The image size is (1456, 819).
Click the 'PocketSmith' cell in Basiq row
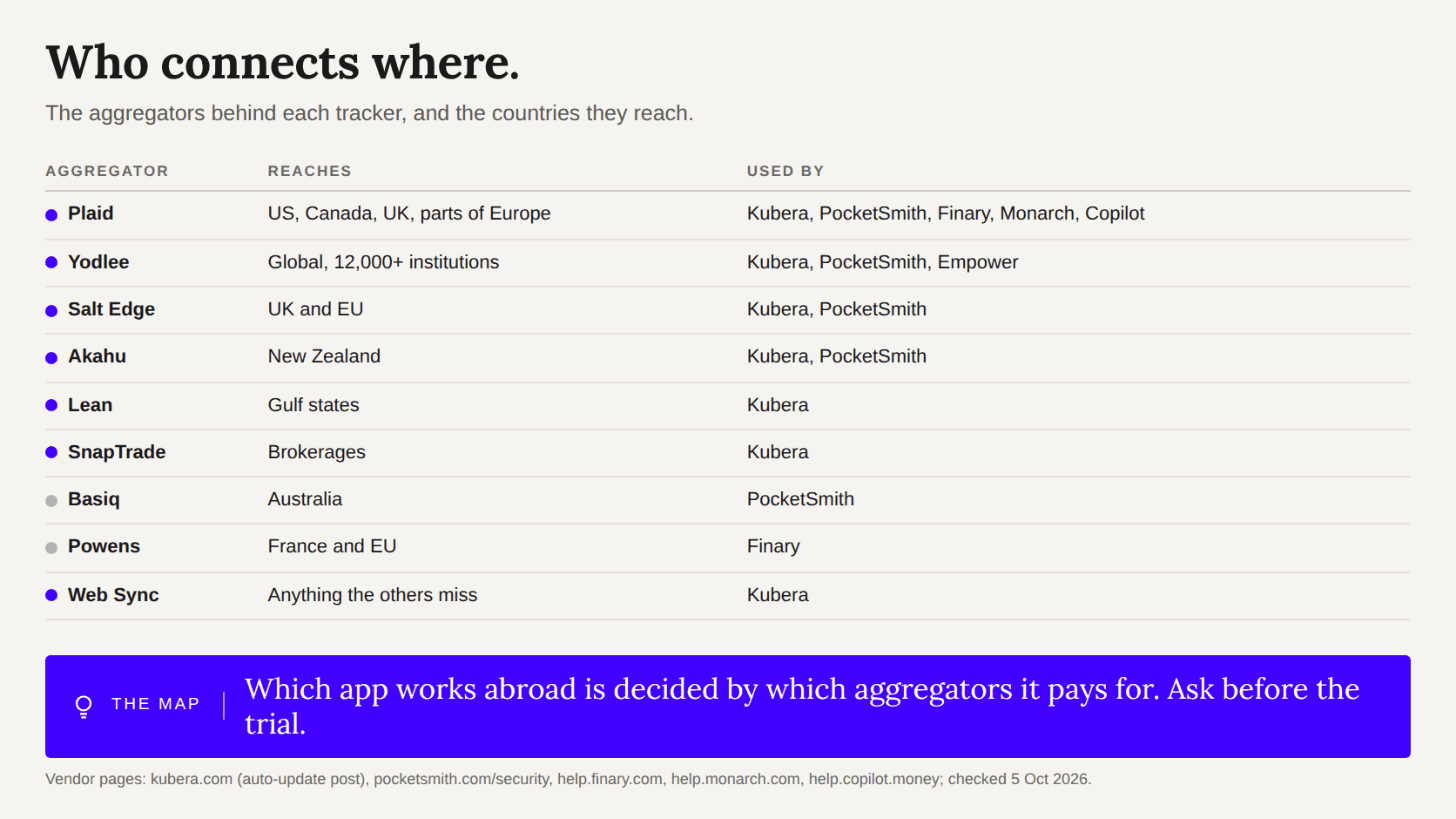(800, 499)
